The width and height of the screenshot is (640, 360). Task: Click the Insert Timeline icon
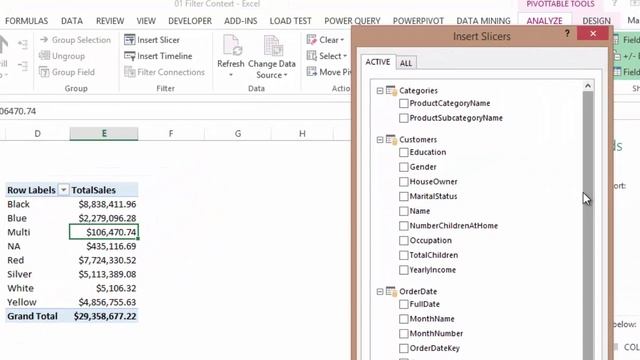(129, 56)
